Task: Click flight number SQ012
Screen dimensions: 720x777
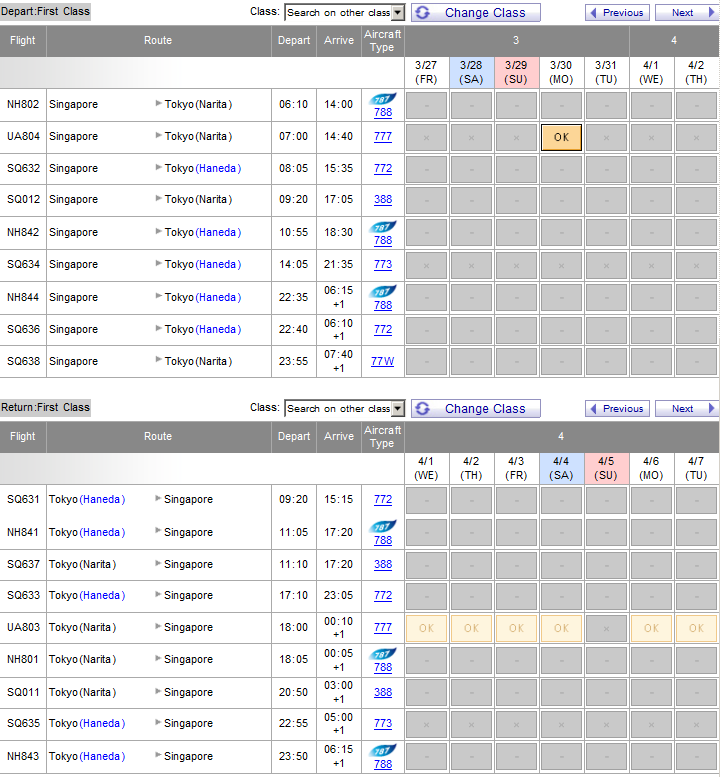Action: click(x=23, y=199)
